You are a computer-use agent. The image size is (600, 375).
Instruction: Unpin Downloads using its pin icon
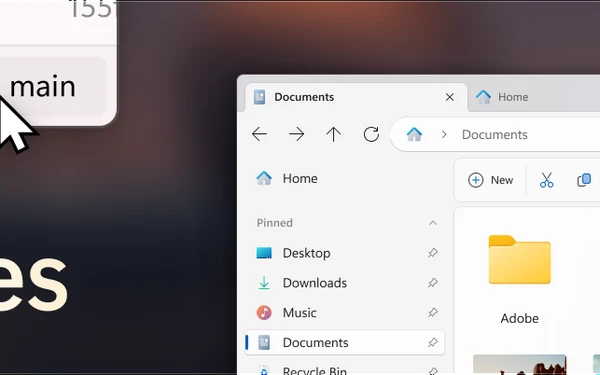[x=433, y=283]
